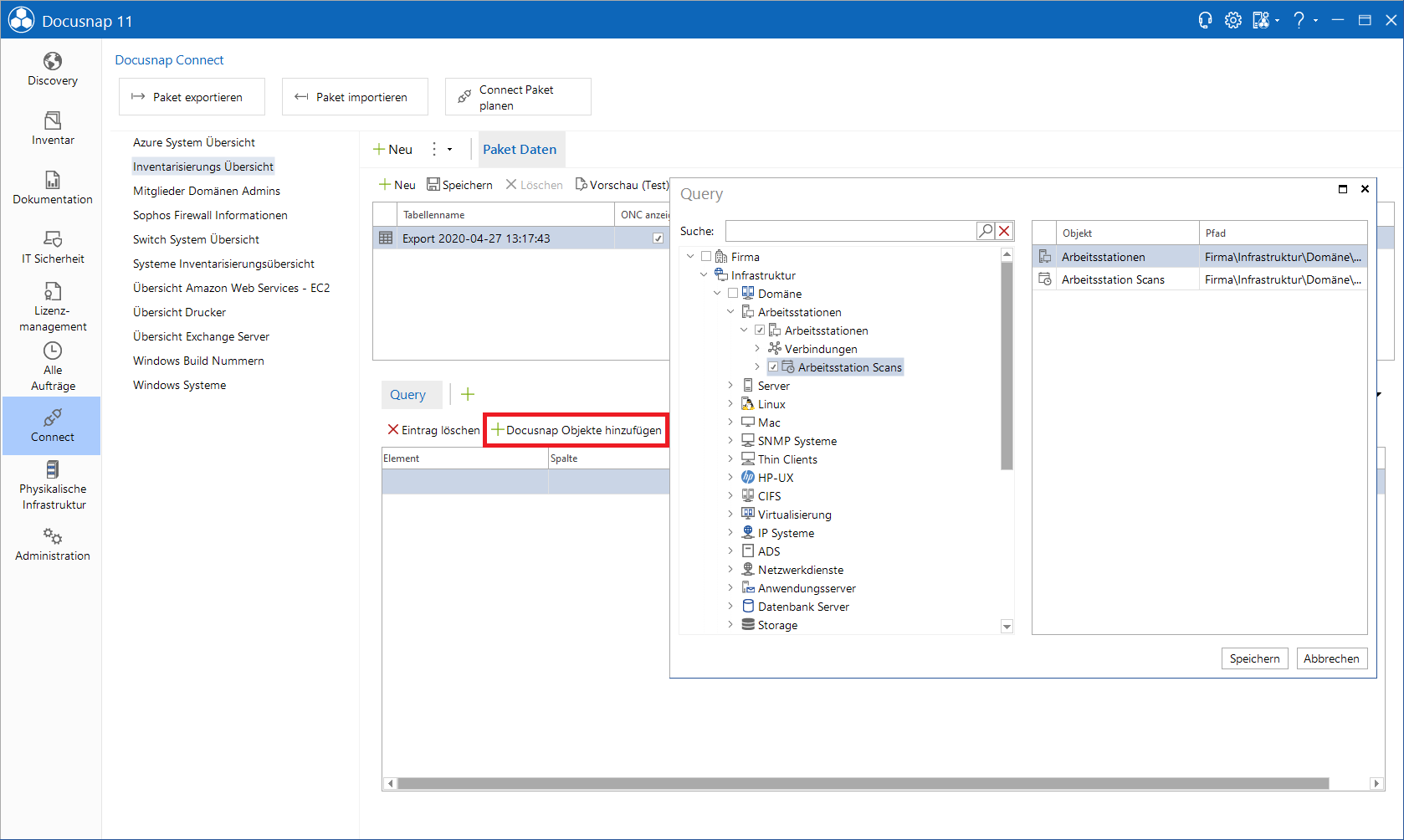The image size is (1404, 840).
Task: Click the three-dots more options icon
Action: (433, 149)
